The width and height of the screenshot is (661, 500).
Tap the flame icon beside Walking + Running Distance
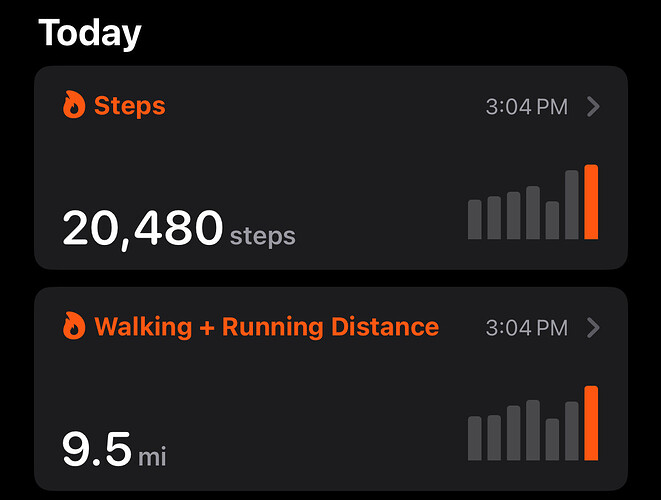pos(74,325)
